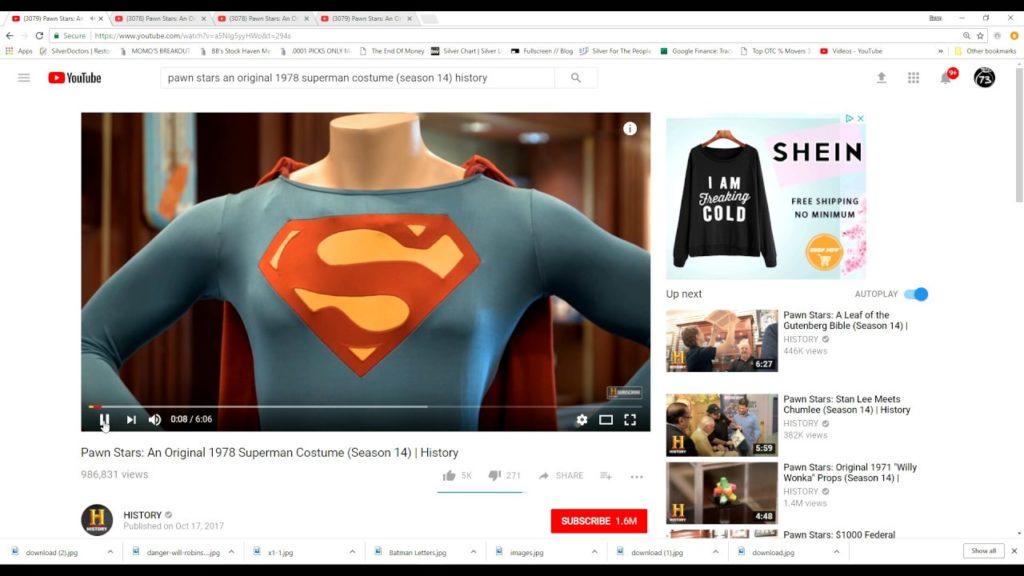Screen dimensions: 1024x576
Task: Open AdChoices triangle icon on ad
Action: coord(849,118)
